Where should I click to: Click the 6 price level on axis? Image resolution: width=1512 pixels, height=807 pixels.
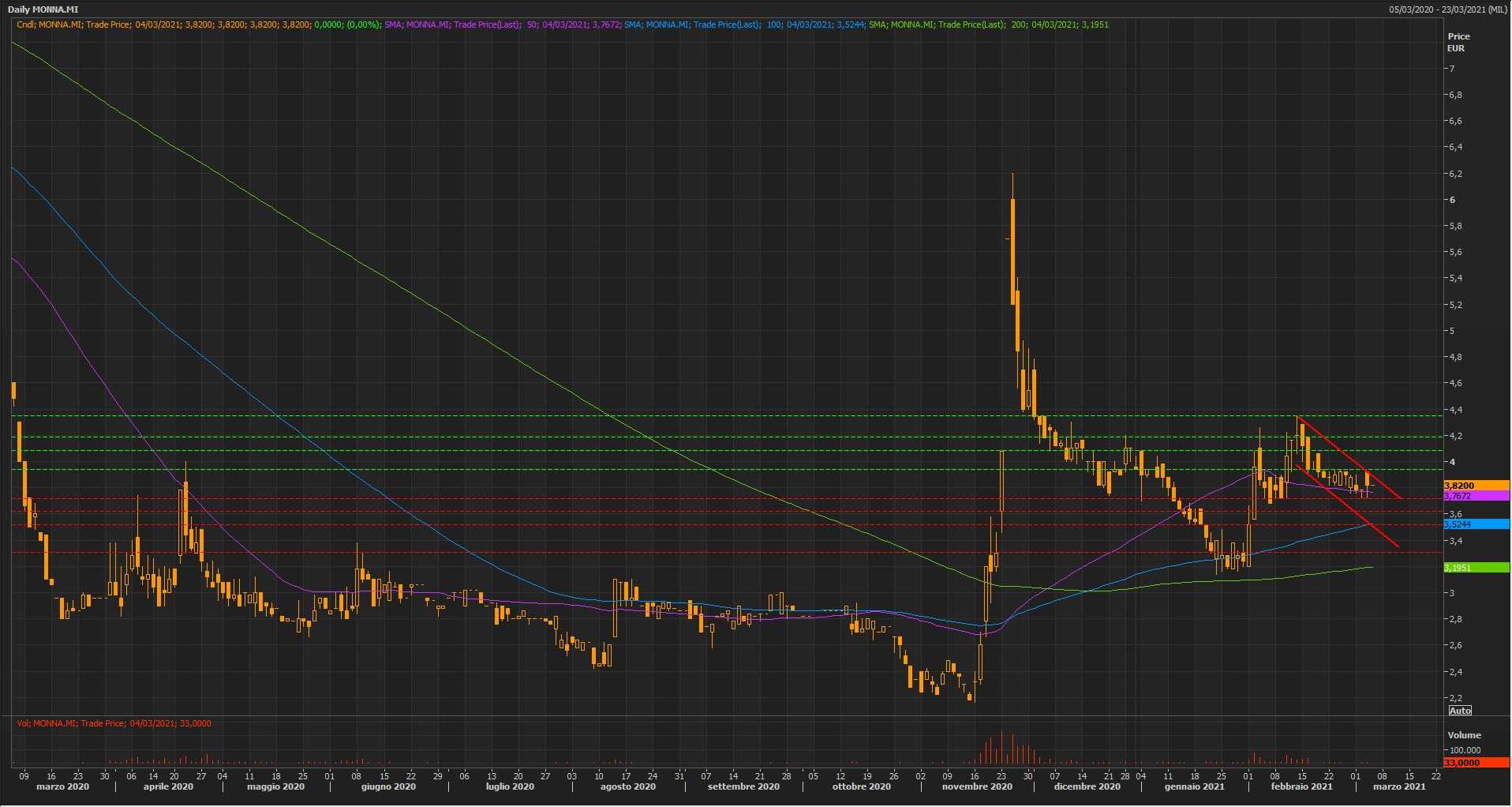pyautogui.click(x=1452, y=200)
